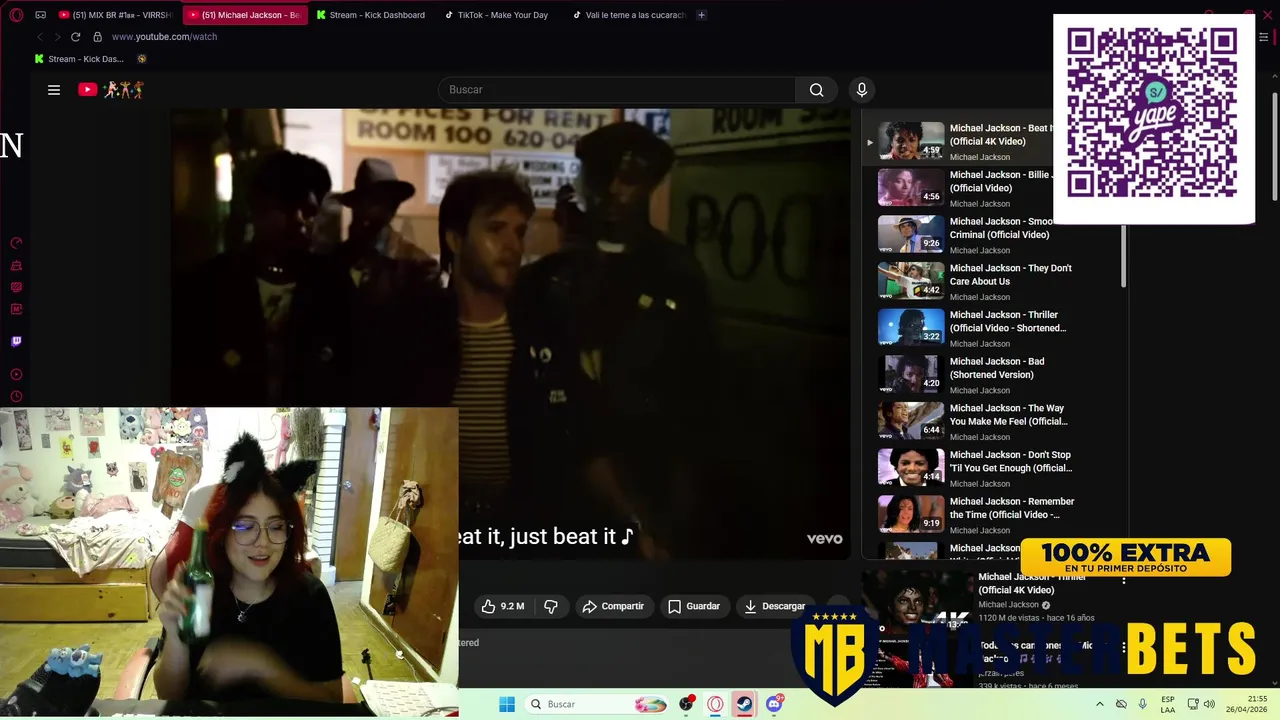Start voice search with the microphone icon
Screen dimensions: 1280x720
pyautogui.click(x=862, y=90)
